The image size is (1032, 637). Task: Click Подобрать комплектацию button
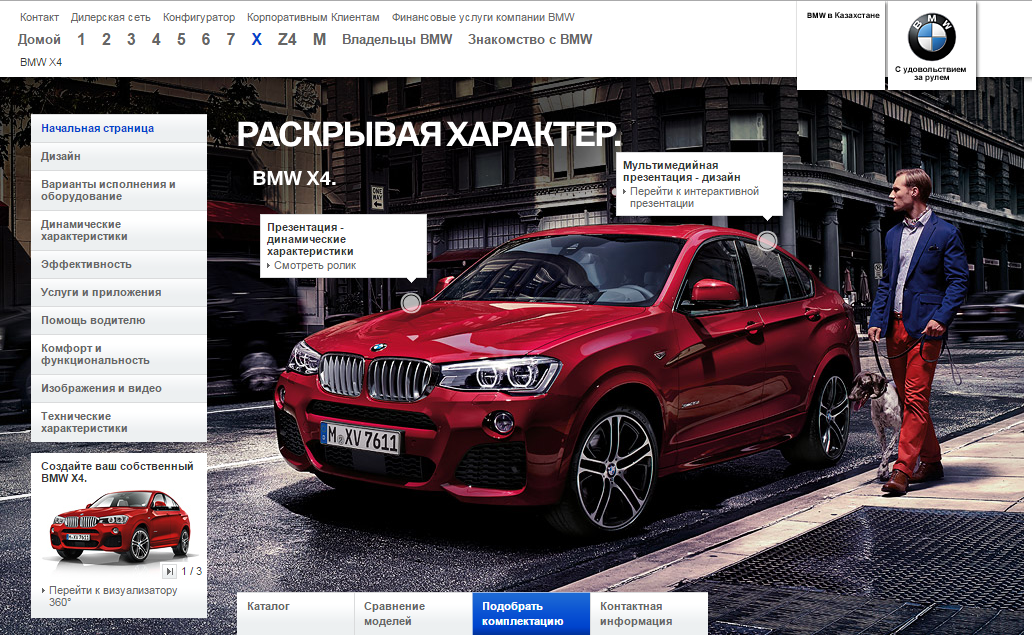click(531, 613)
